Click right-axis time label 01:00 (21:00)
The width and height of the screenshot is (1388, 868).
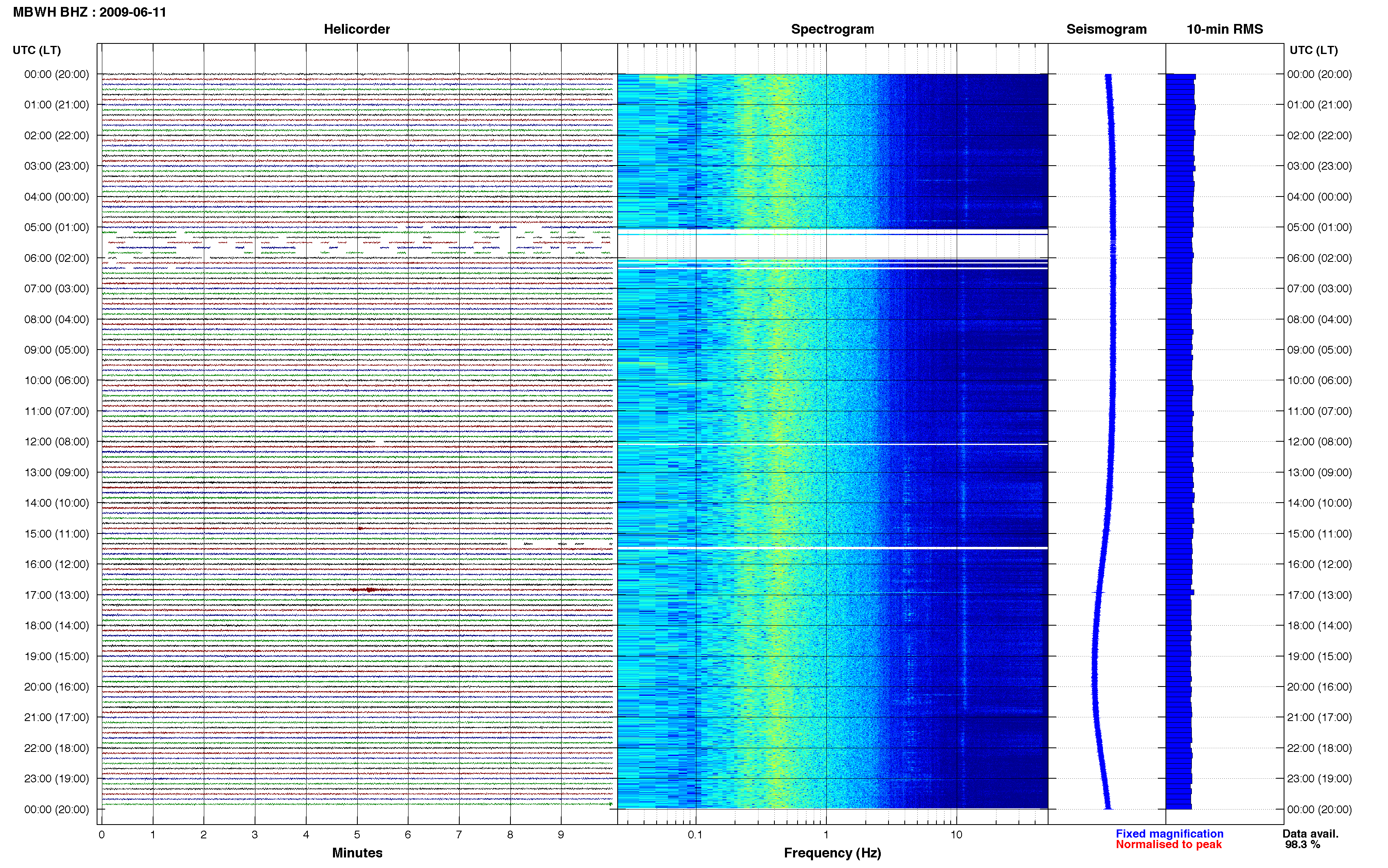pos(1319,105)
